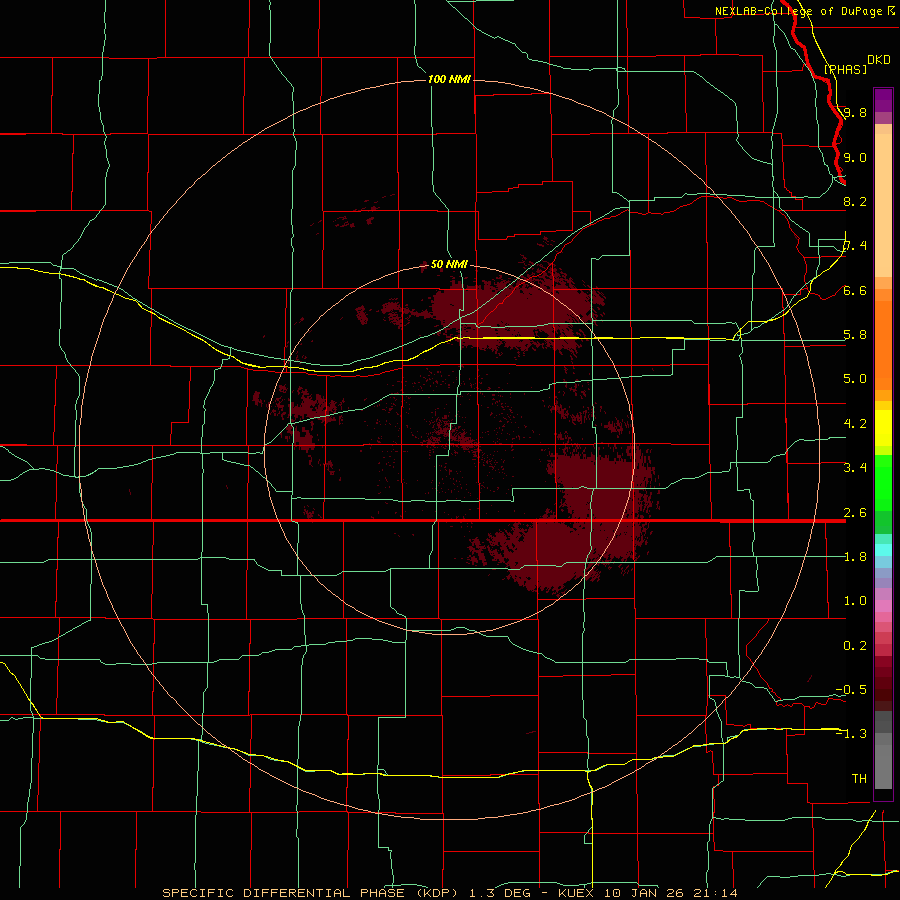Click the 8.2 value on the color scale
Viewport: 900px width, 900px height.
855,201
